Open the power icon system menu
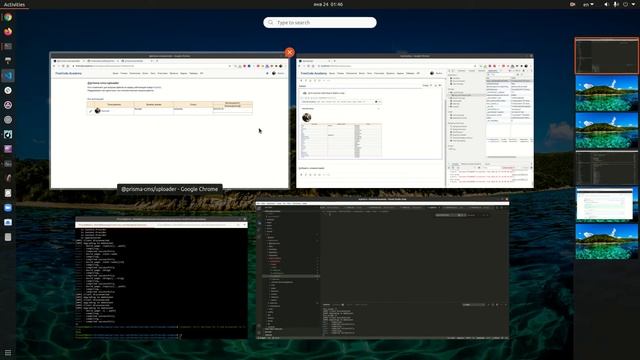 tap(625, 4)
